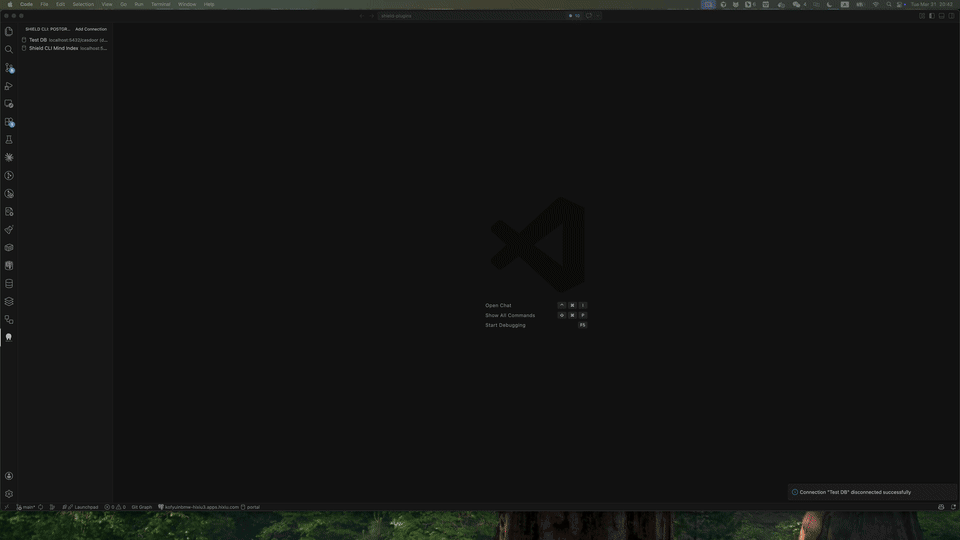Toggle secondary side bar layout icon
960x540 pixels.
[951, 16]
